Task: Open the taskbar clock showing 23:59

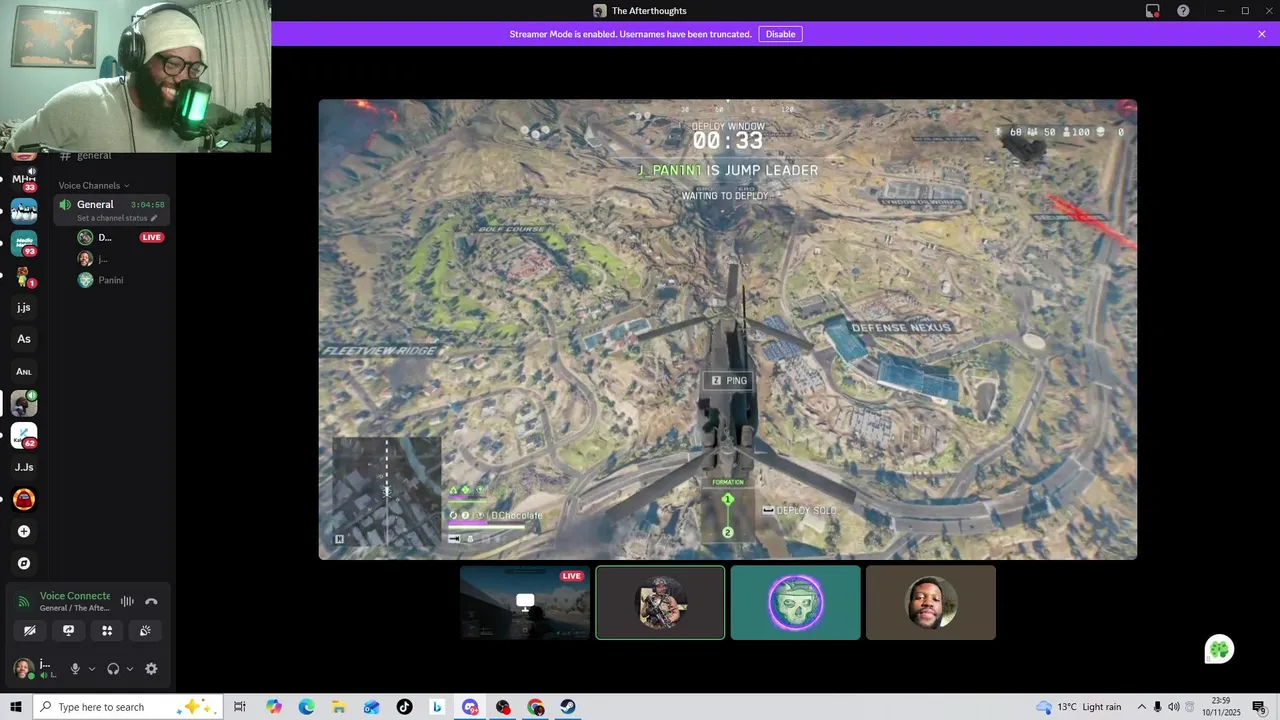Action: (x=1222, y=707)
